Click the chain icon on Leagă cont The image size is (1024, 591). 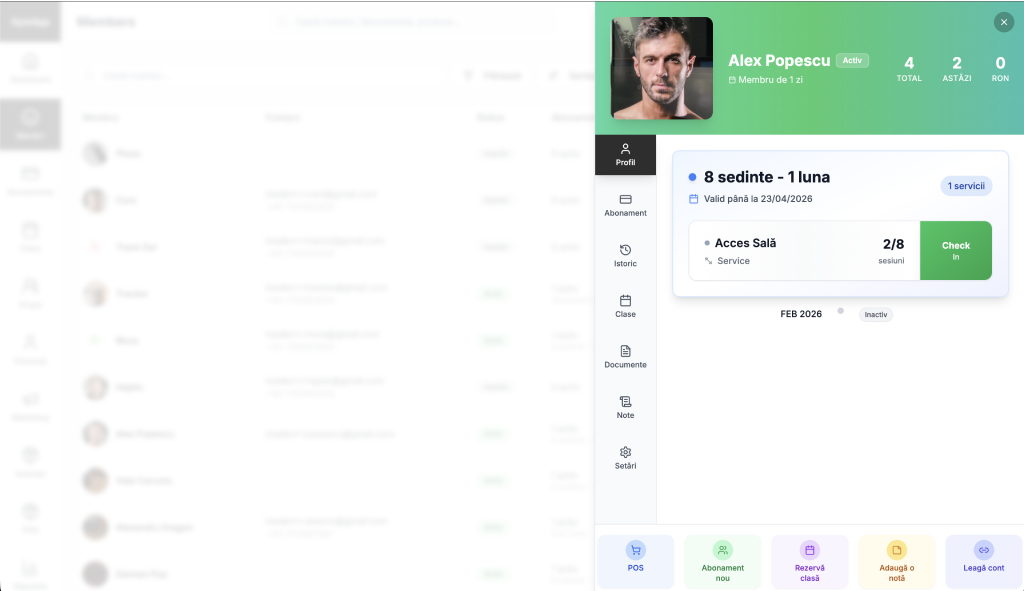pos(983,550)
